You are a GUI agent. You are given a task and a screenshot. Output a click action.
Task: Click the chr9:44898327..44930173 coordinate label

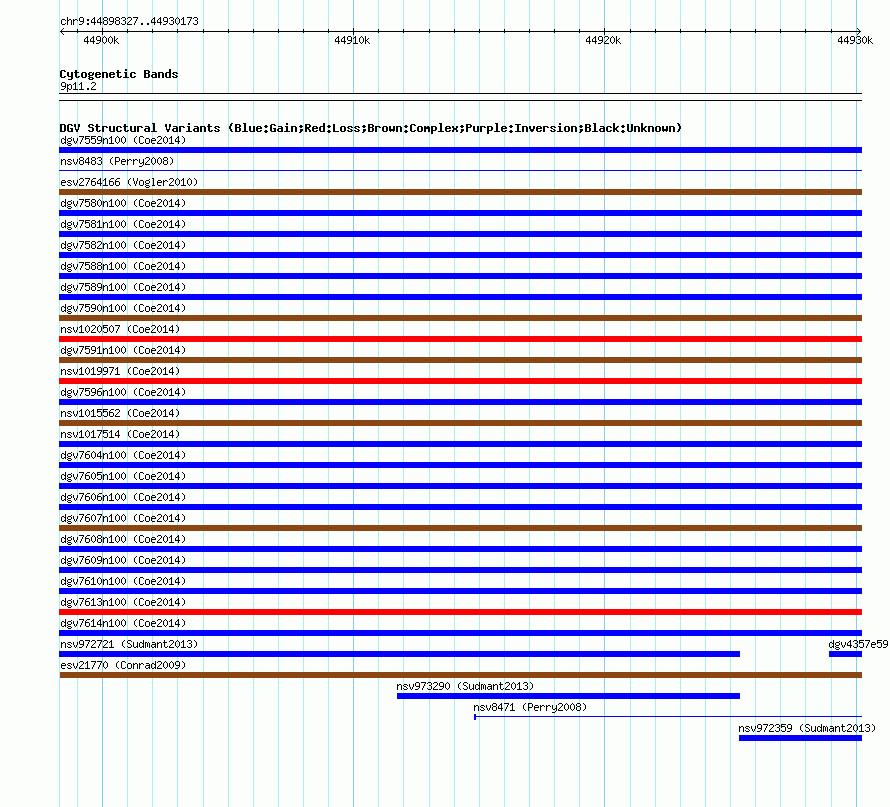coord(129,21)
